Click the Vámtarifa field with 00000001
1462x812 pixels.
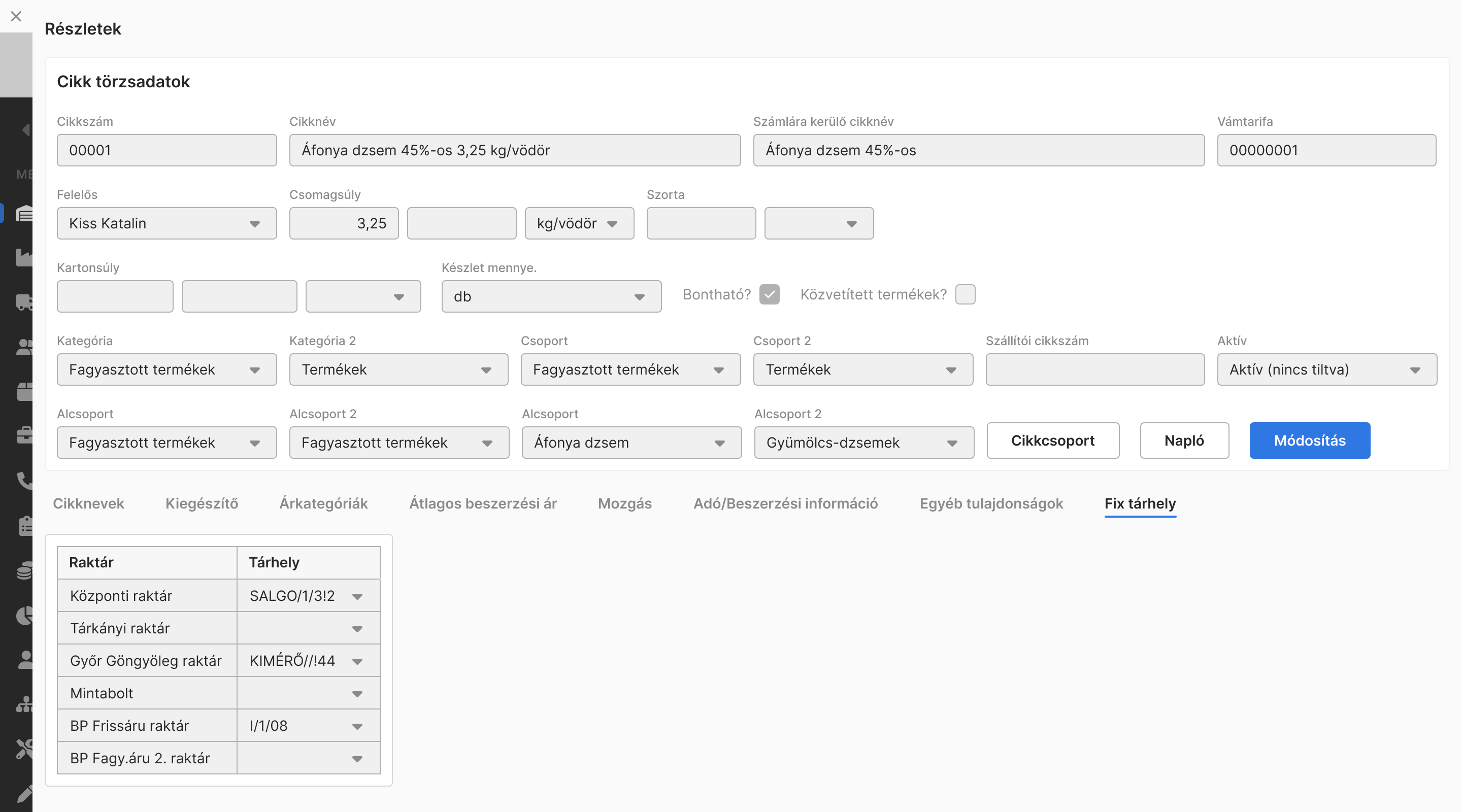1326,150
